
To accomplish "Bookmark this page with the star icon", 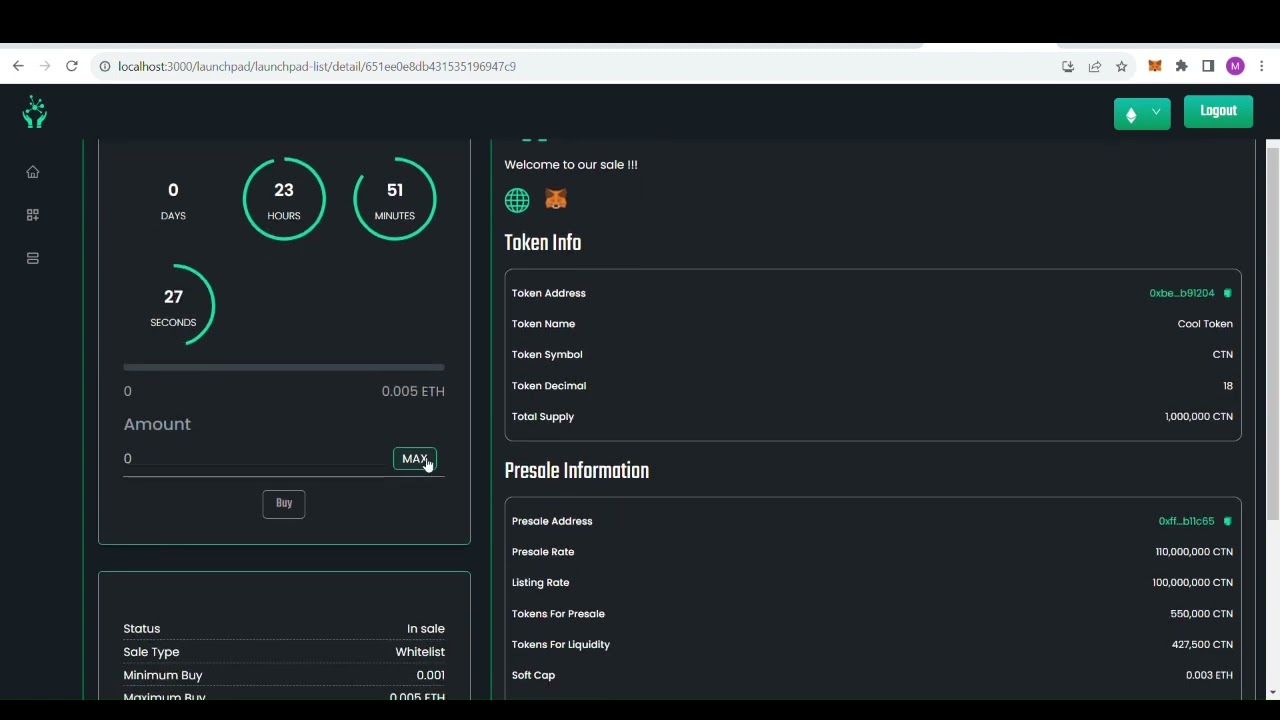I will pyautogui.click(x=1122, y=67).
